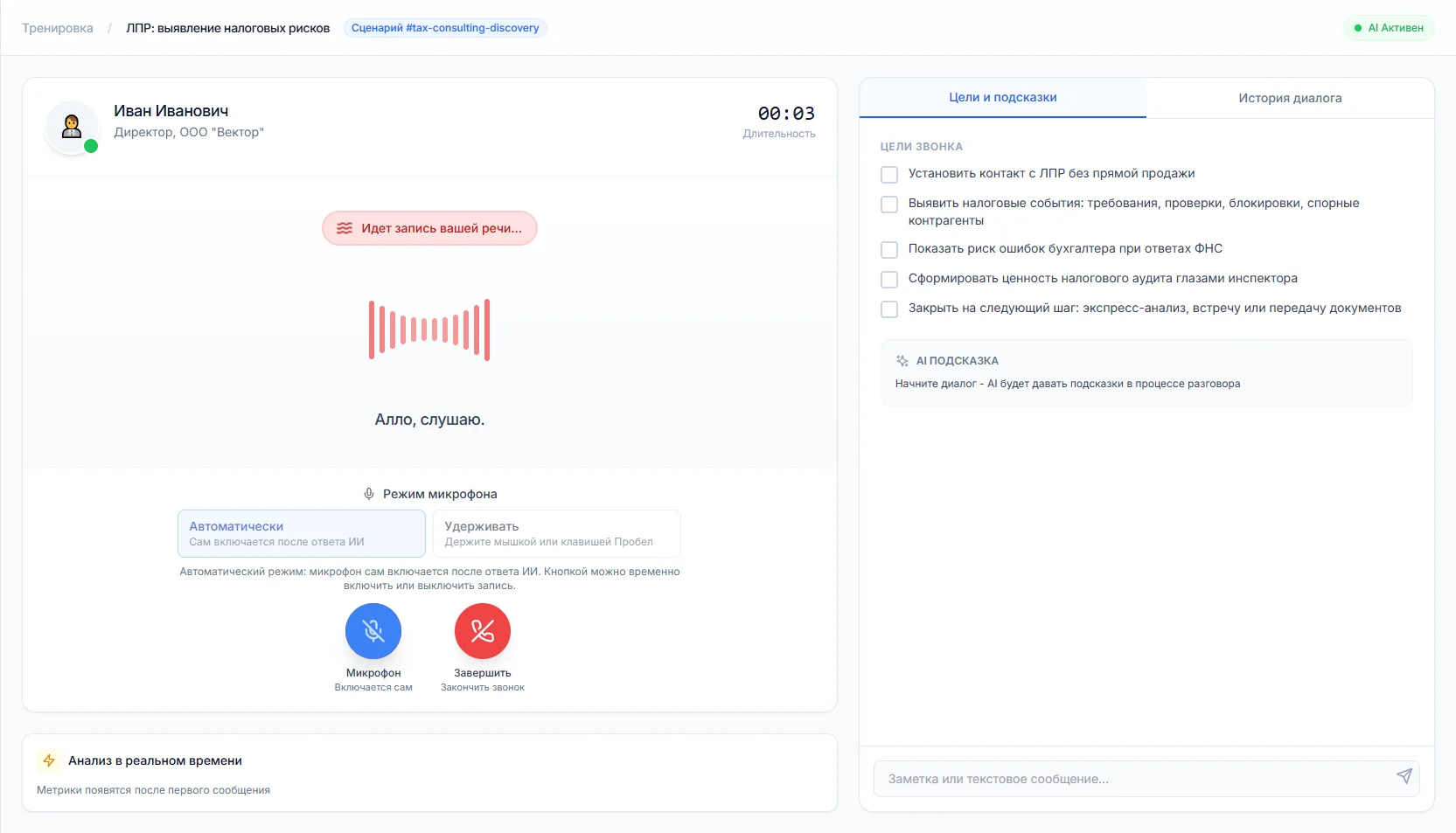Select the 'Автоматически' microphone mode

[x=302, y=533]
